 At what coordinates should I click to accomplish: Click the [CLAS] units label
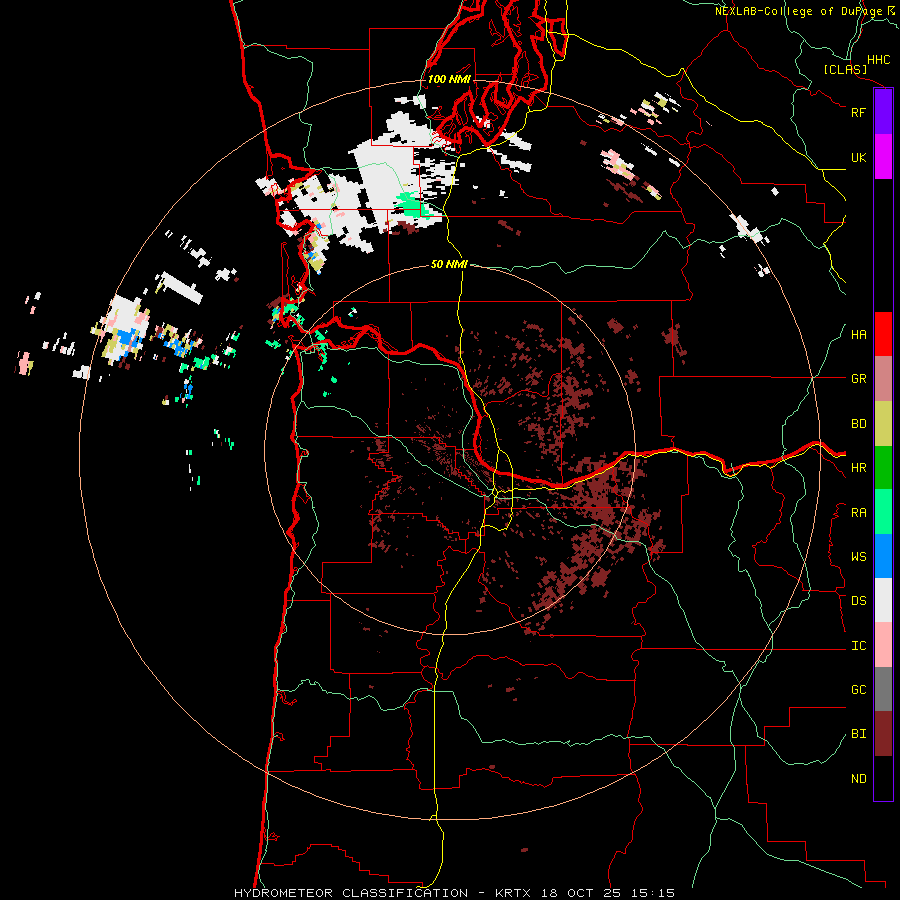point(845,70)
